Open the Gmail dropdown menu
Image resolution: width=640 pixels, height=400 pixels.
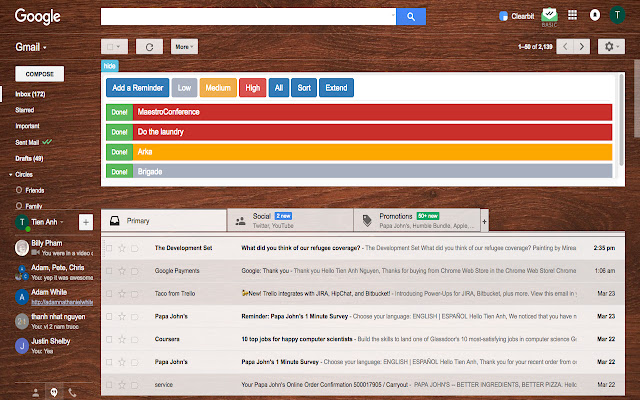[31, 47]
